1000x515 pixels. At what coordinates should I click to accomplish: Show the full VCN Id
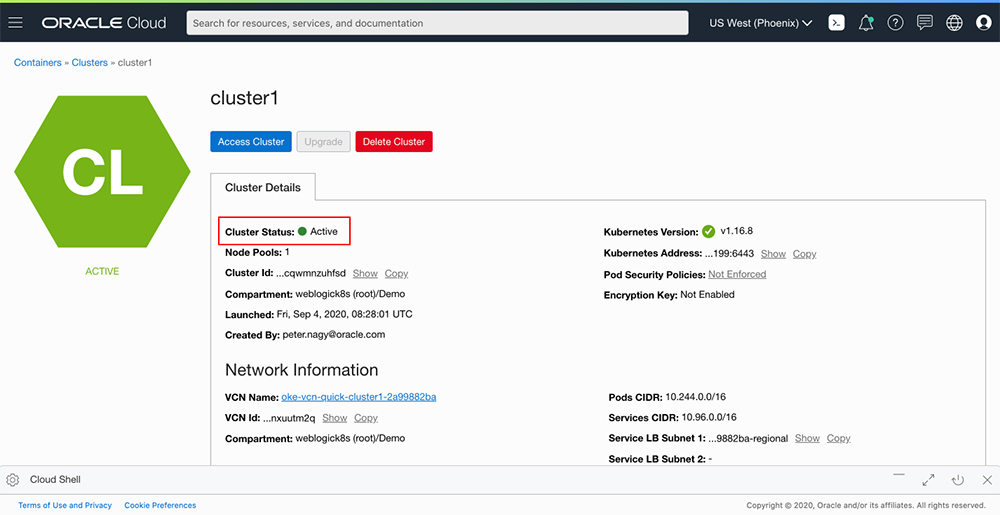click(x=334, y=418)
